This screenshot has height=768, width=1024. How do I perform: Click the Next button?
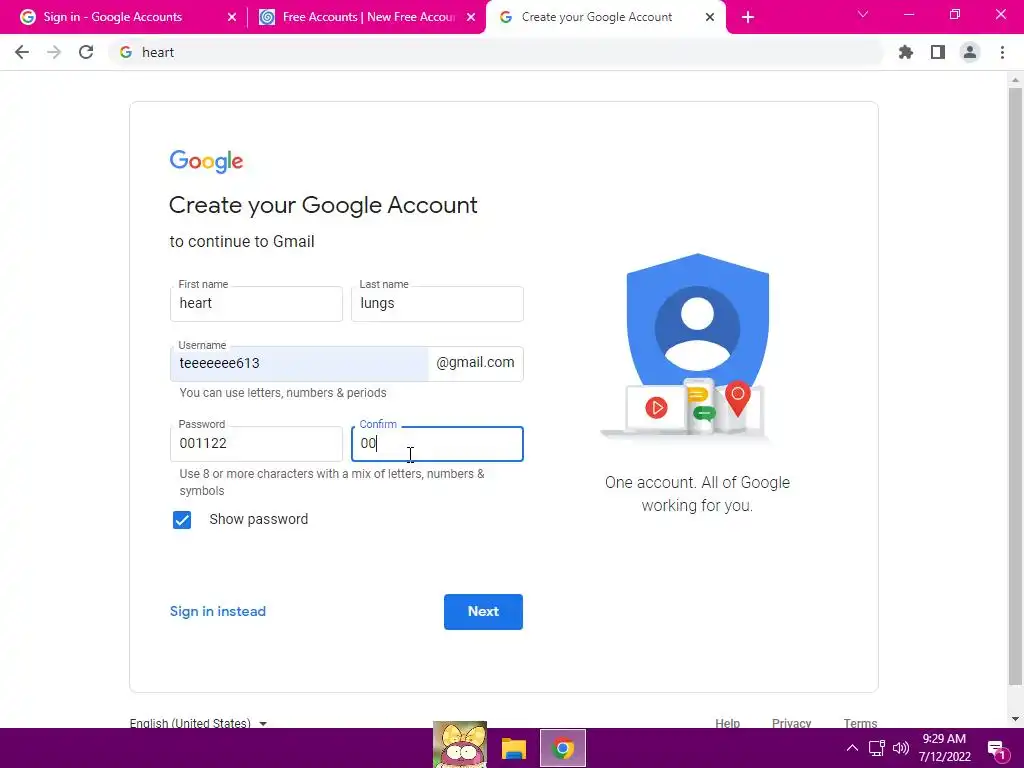[483, 612]
